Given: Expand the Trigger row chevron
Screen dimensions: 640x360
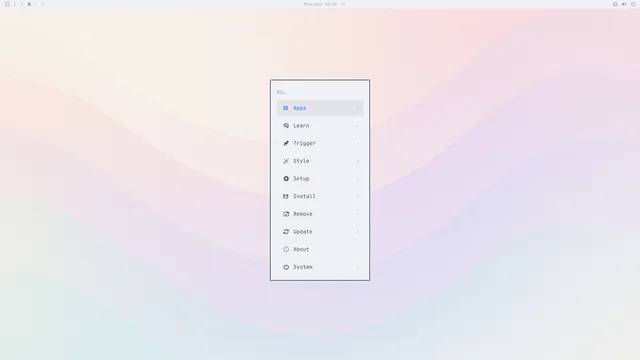Looking at the screenshot, I should point(358,143).
